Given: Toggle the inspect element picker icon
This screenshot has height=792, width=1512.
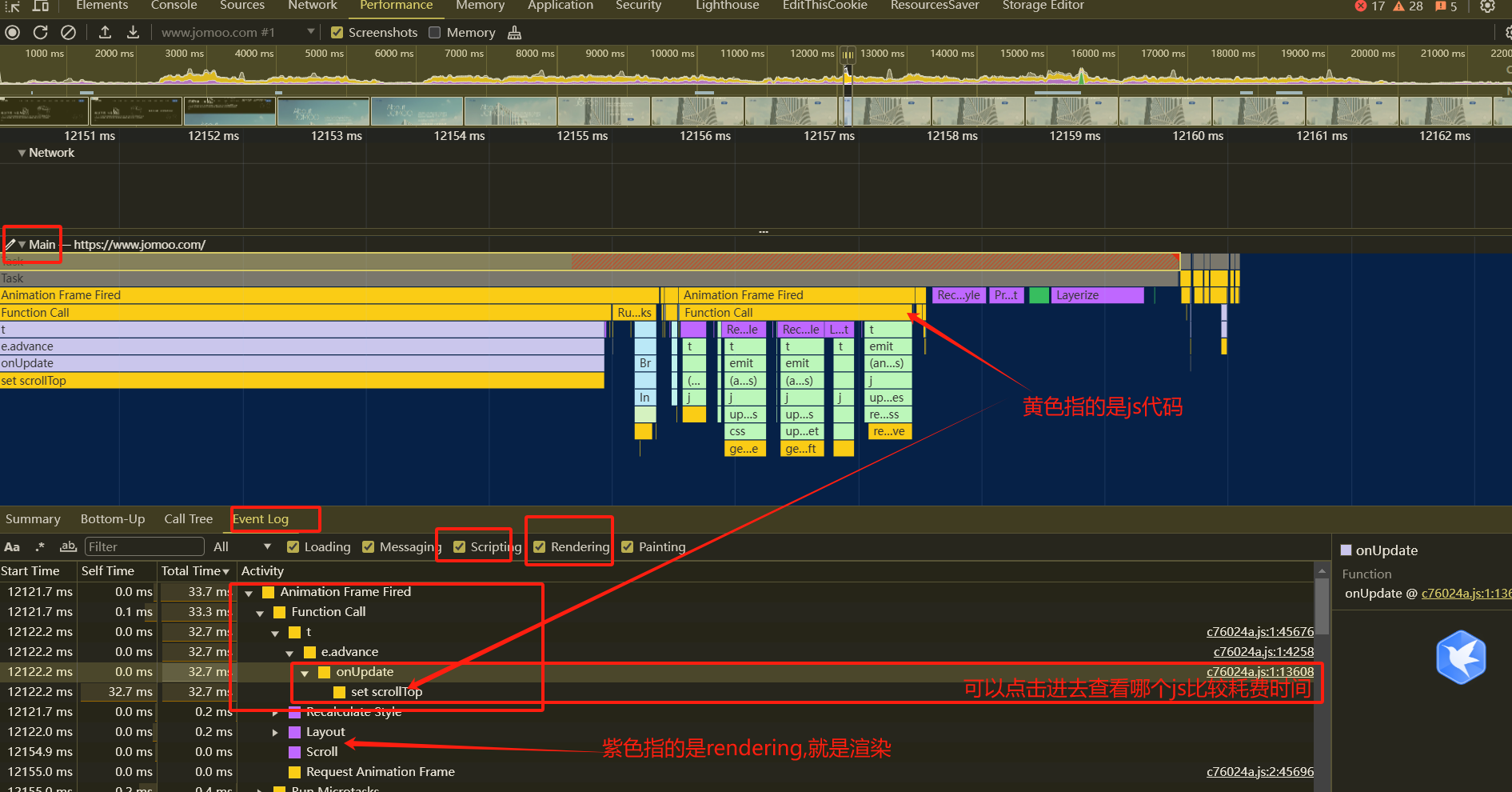Looking at the screenshot, I should [x=12, y=6].
